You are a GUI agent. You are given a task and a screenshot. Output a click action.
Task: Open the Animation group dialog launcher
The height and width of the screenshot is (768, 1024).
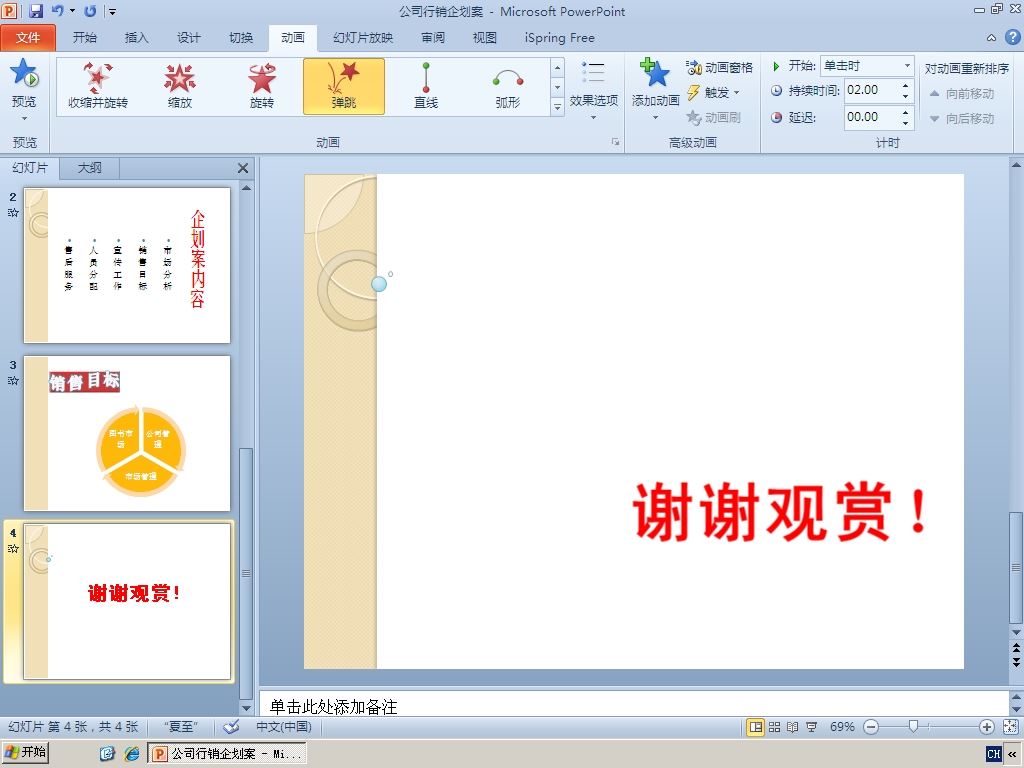point(615,142)
